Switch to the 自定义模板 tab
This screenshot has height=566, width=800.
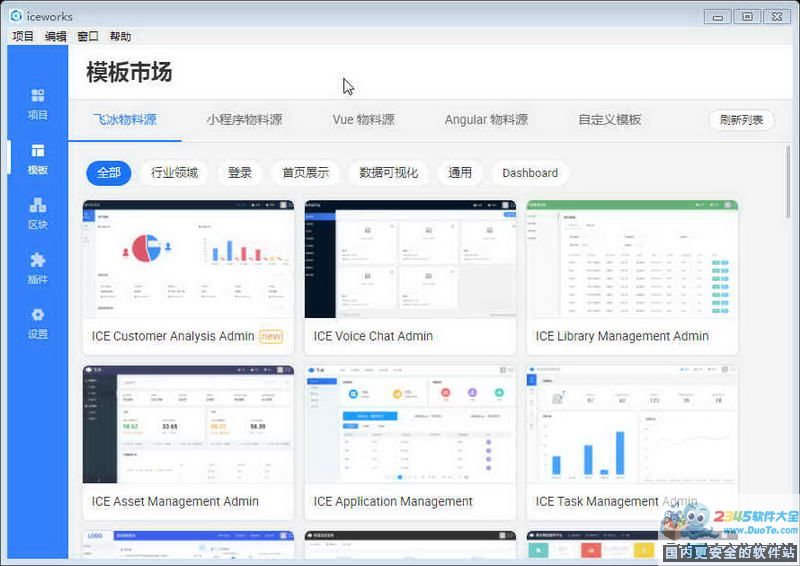[x=610, y=119]
